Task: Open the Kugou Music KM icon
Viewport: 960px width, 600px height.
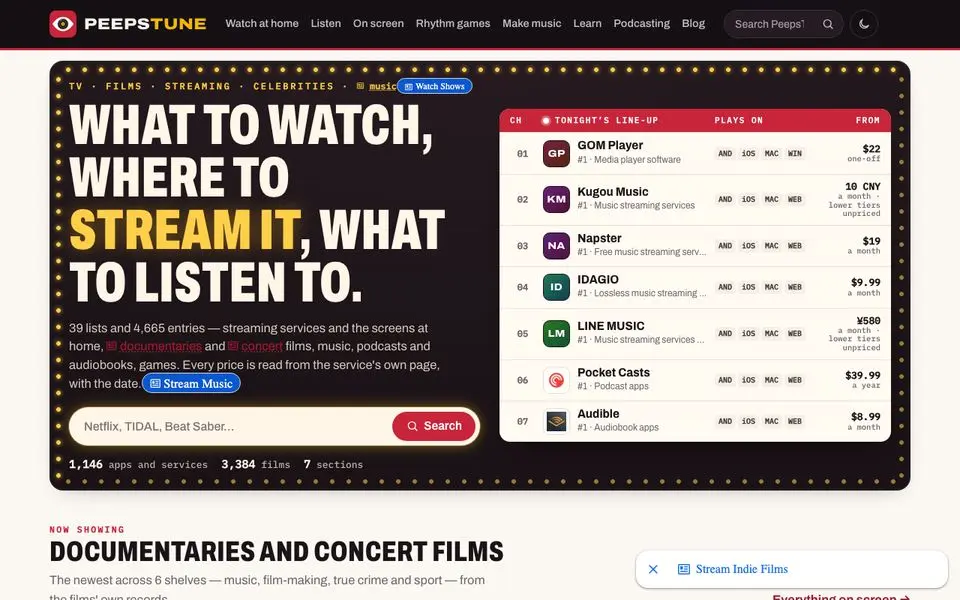Action: [556, 199]
